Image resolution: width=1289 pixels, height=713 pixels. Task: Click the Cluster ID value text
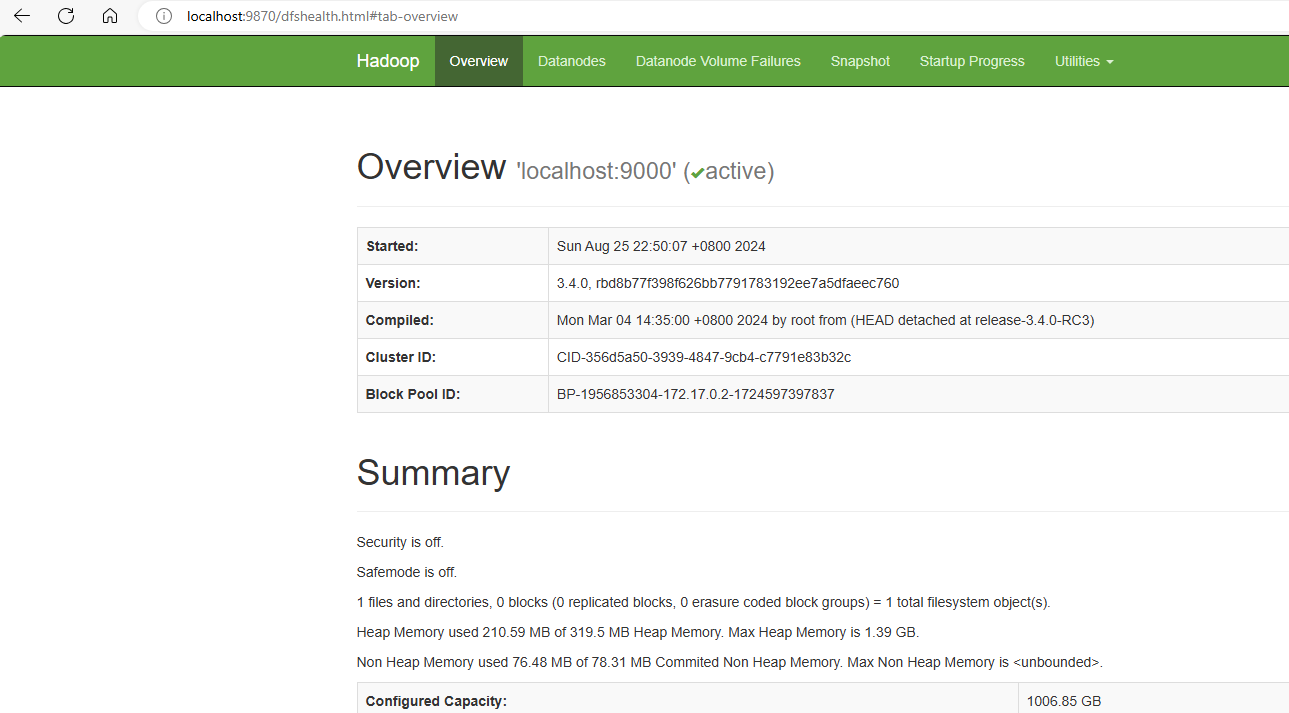[703, 357]
